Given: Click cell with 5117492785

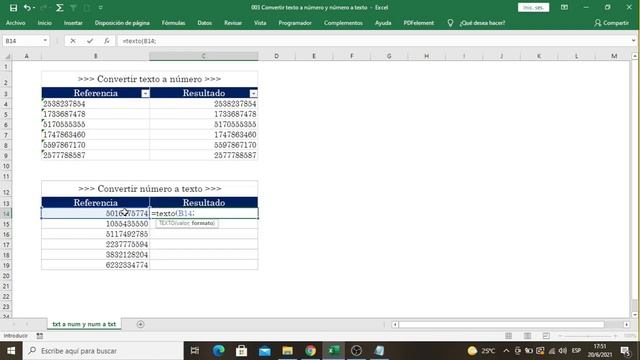Looking at the screenshot, I should click(x=96, y=234).
